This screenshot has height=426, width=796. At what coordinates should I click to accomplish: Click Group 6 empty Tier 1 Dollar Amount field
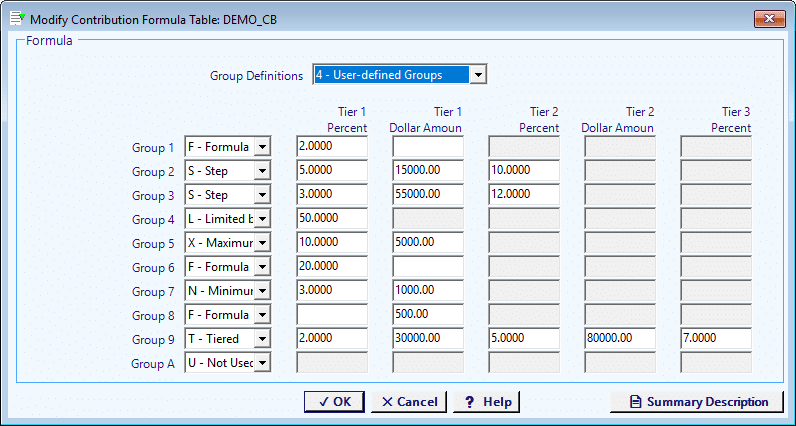coord(428,267)
